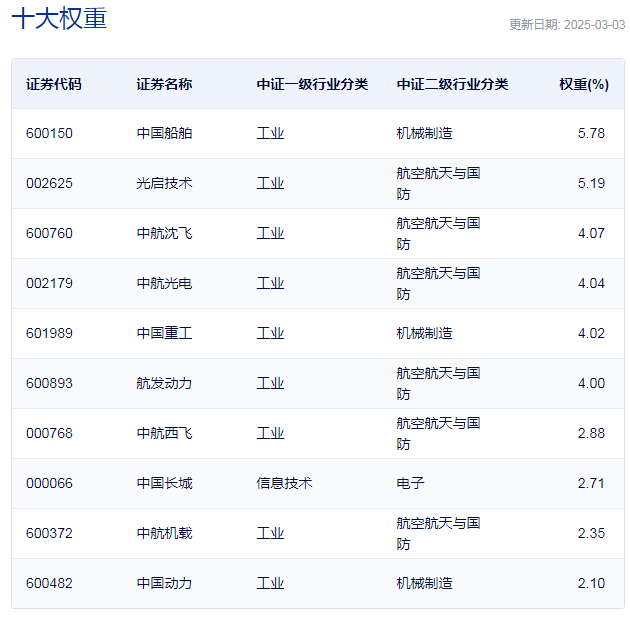The width and height of the screenshot is (630, 617).
Task: Select stock name 中国船舶
Action: click(164, 133)
